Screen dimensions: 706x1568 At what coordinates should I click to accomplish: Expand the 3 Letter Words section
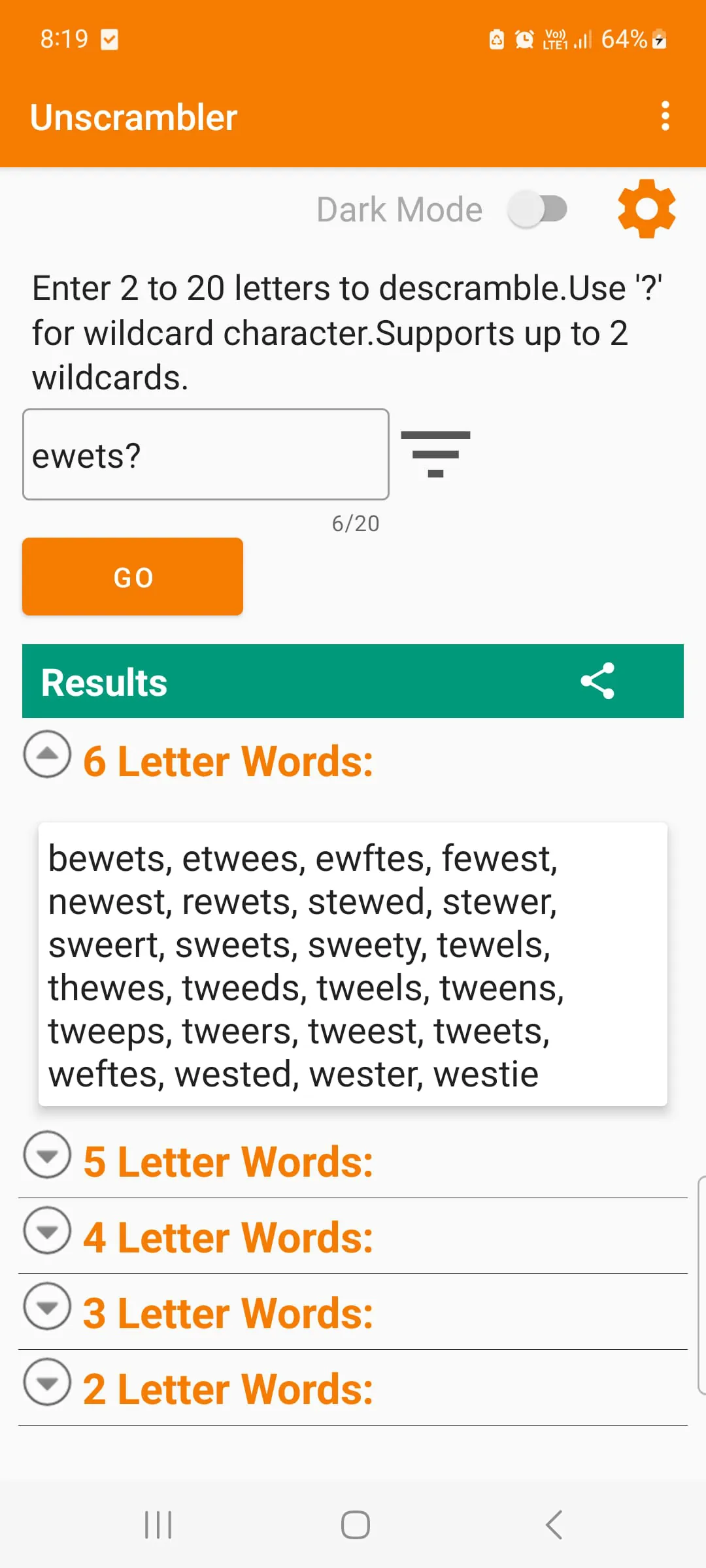(47, 1307)
